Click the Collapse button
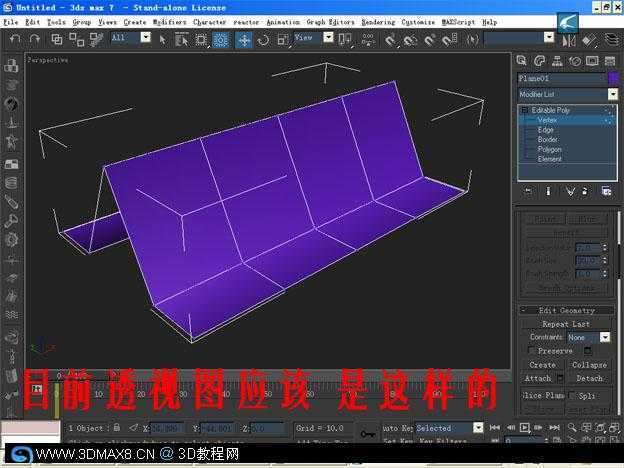Viewport: 624px width, 468px height. point(589,365)
